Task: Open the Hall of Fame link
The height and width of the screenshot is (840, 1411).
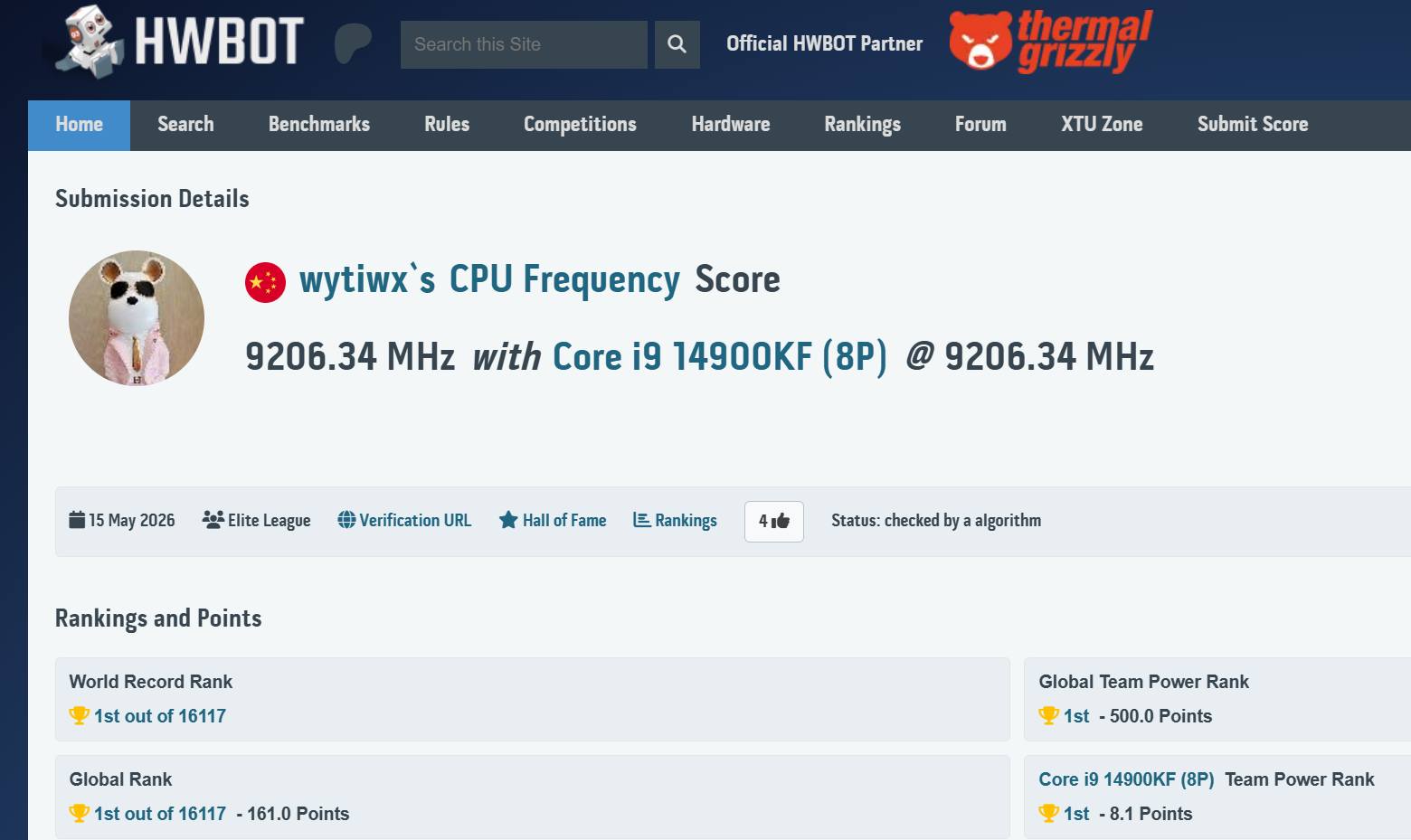Action: (x=564, y=521)
